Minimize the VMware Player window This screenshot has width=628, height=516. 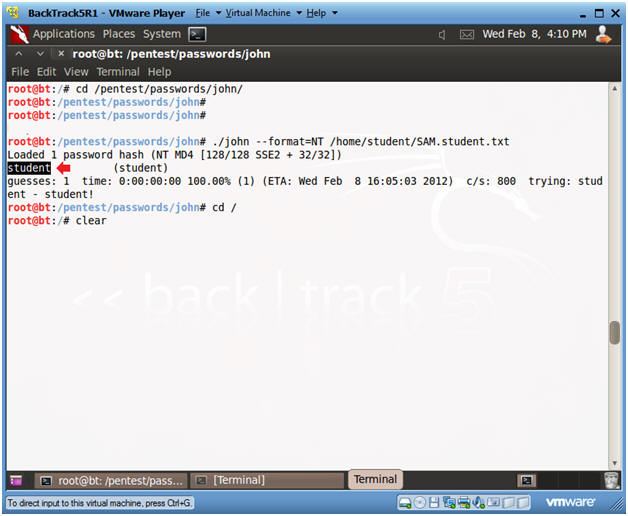pyautogui.click(x=583, y=14)
